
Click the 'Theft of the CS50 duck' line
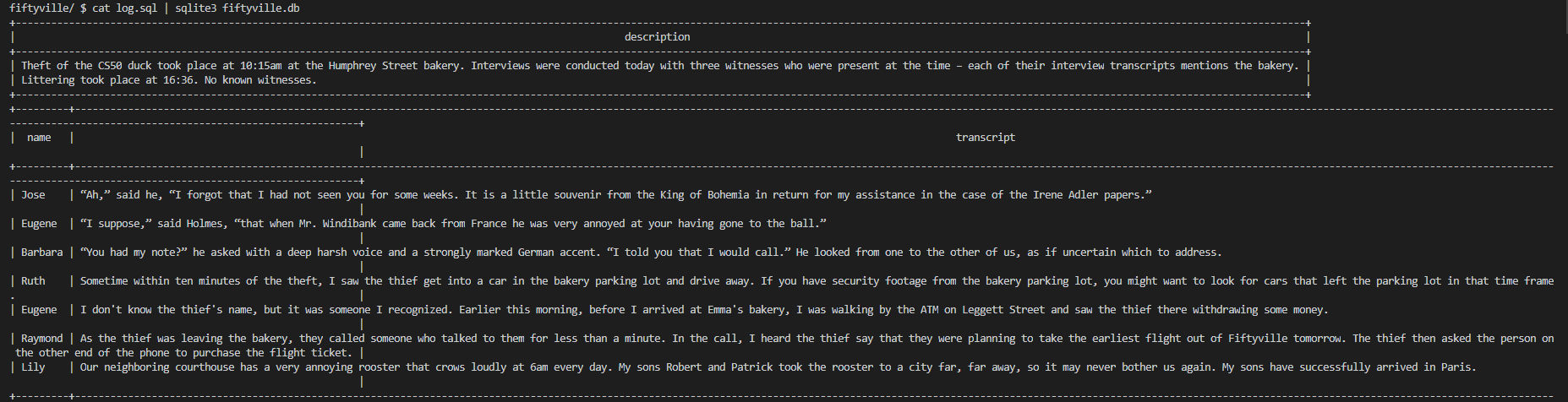[659, 66]
